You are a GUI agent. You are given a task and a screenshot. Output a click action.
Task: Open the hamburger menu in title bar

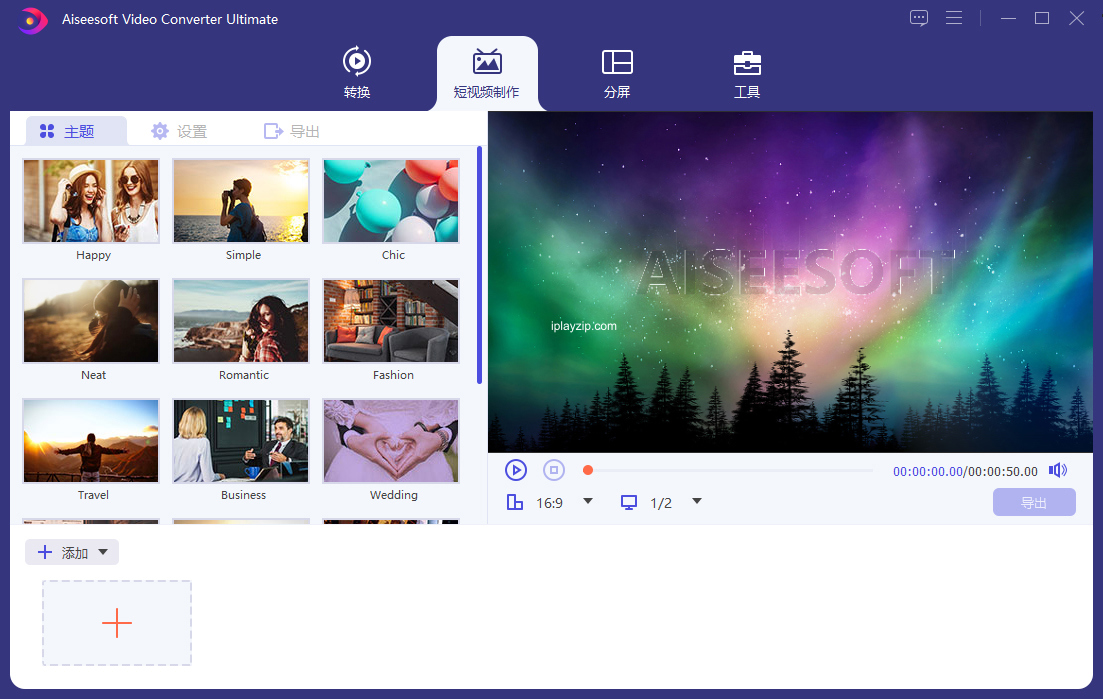pos(954,18)
